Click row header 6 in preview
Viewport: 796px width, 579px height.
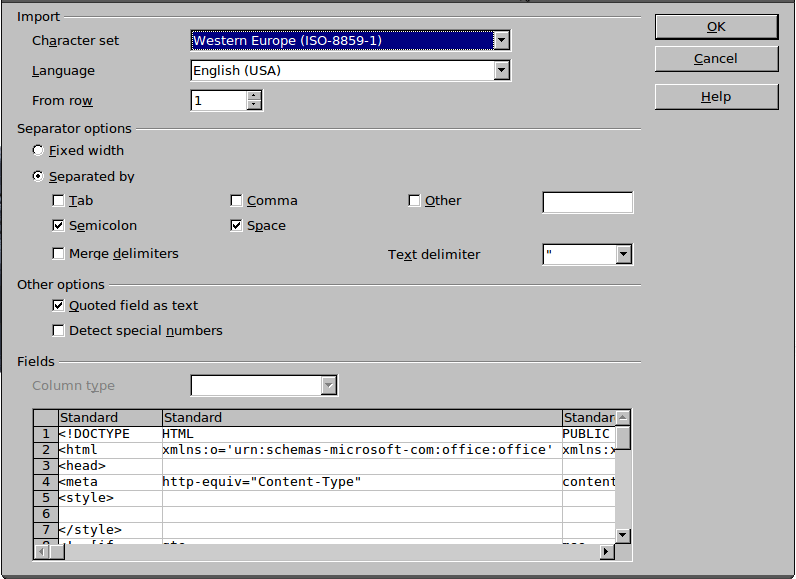[46, 514]
